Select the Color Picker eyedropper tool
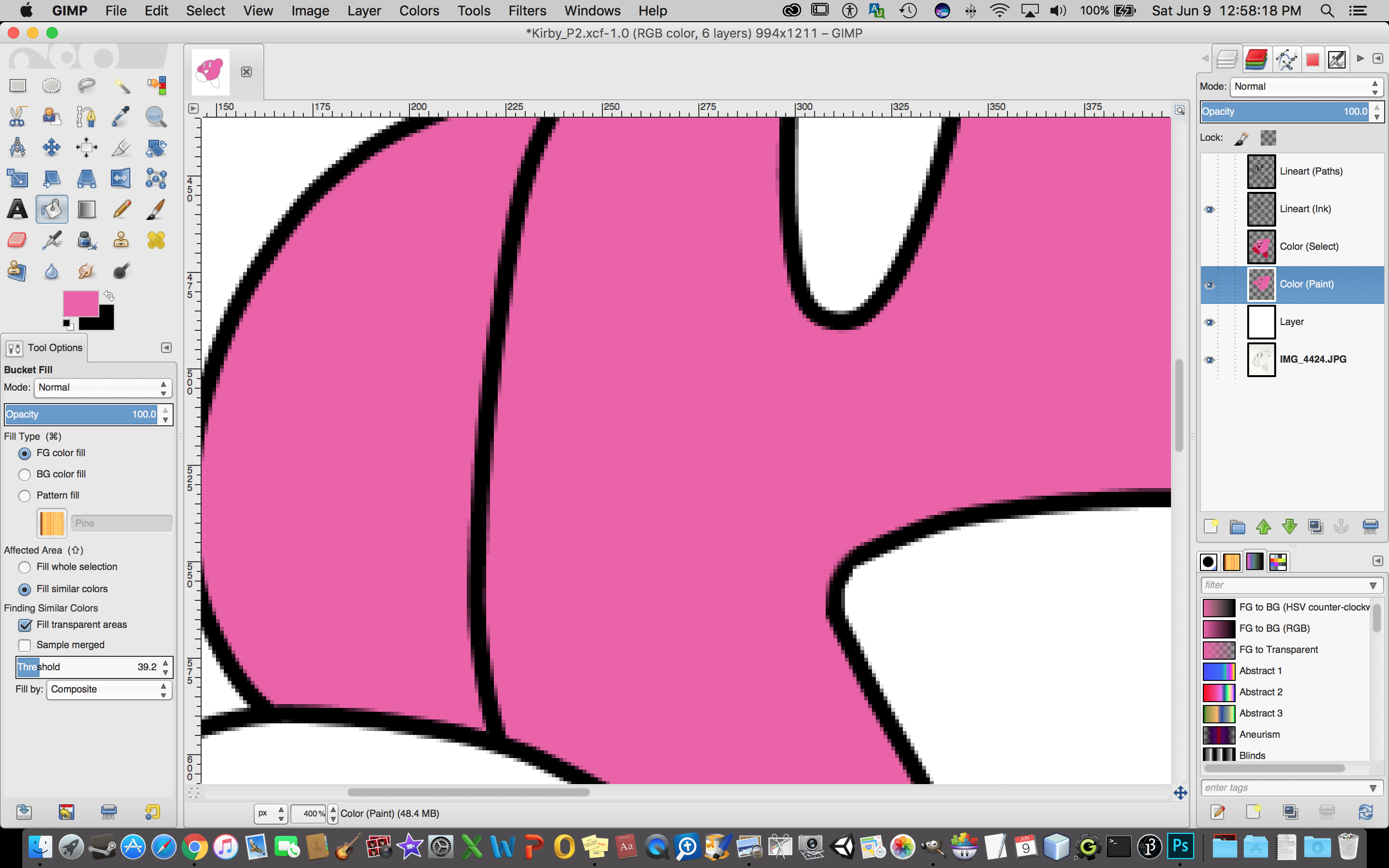The image size is (1389, 868). (121, 117)
